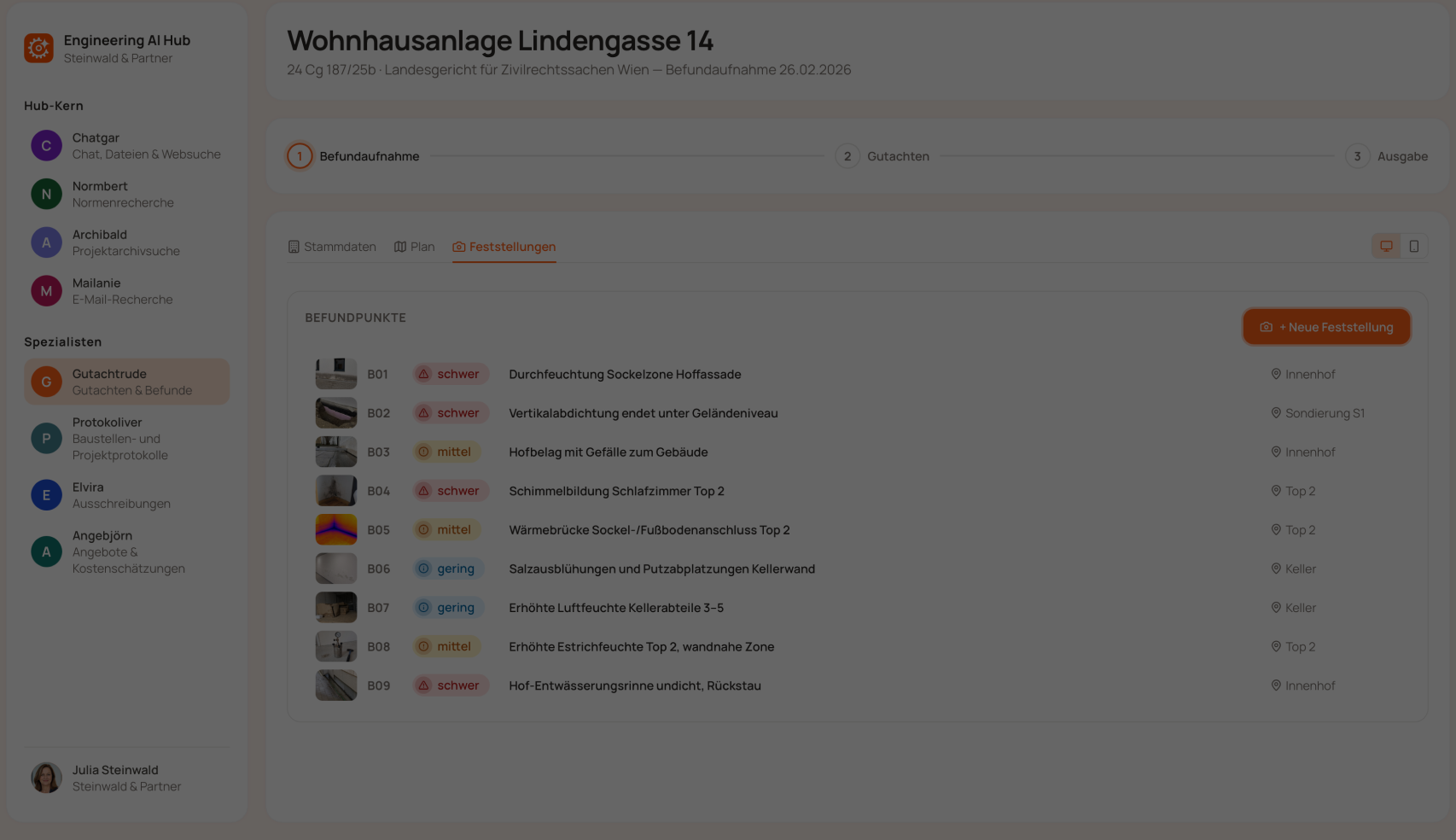
Task: Go to step 3 Ausgabe
Action: (x=1387, y=156)
